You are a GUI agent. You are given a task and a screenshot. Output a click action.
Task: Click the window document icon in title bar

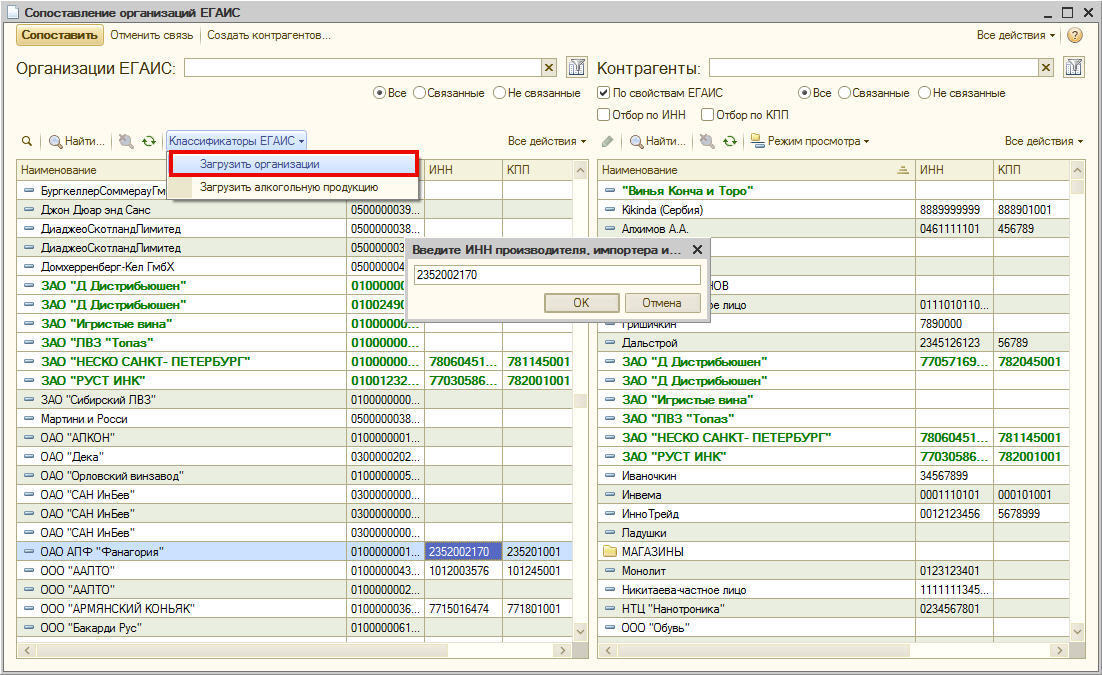(x=13, y=12)
